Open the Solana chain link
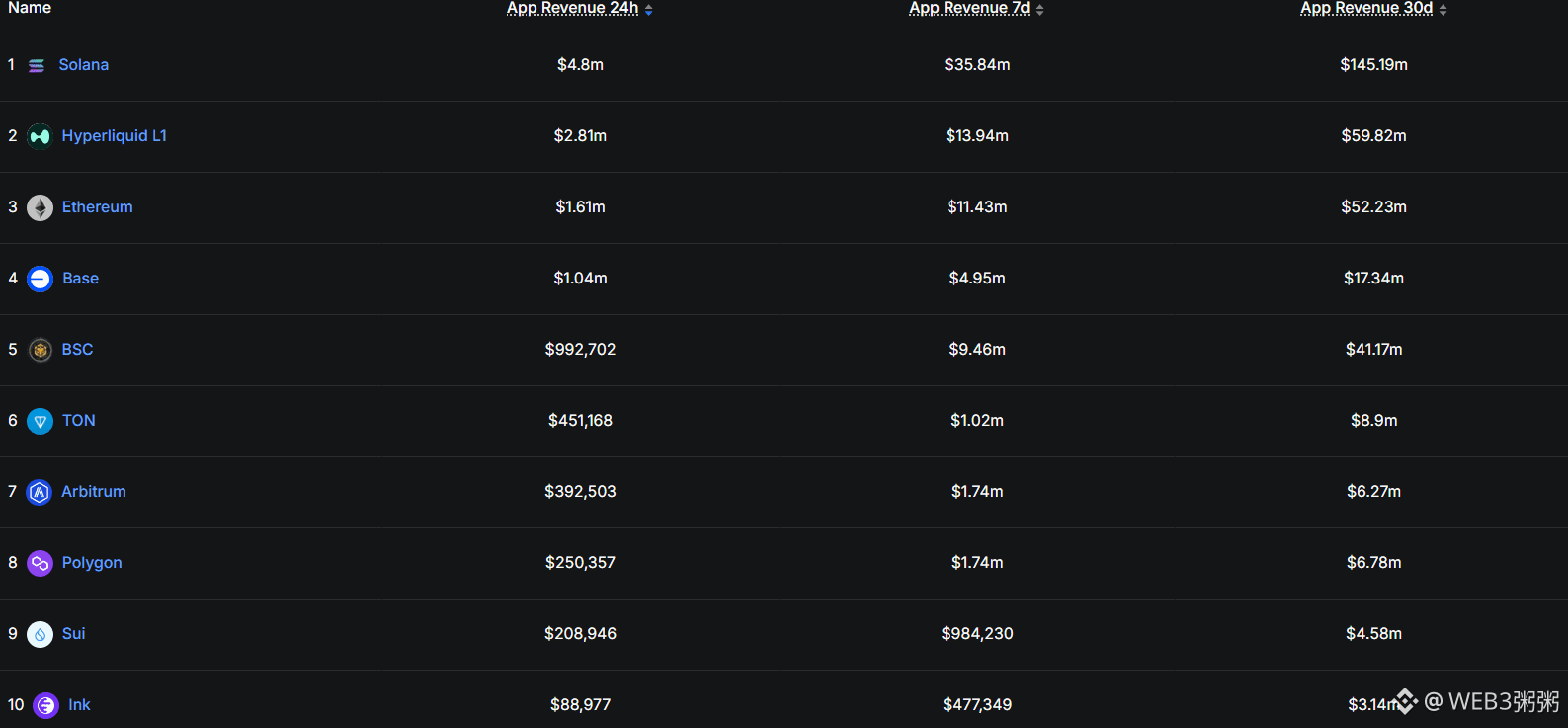The width and height of the screenshot is (1568, 728). pos(84,65)
